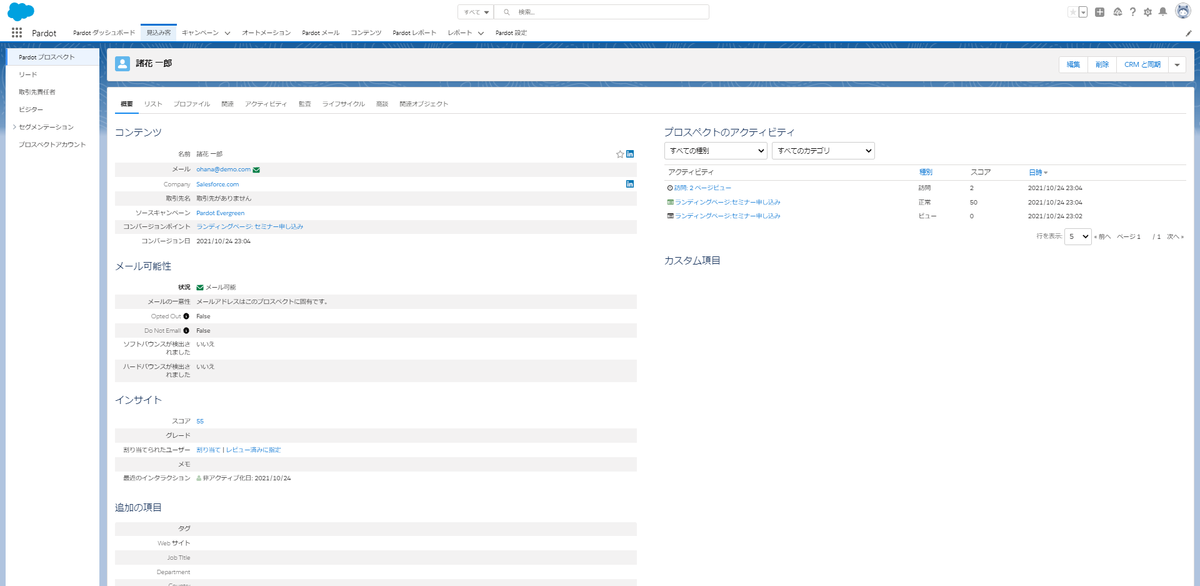Click the favorites star icon in header
The height and width of the screenshot is (586, 1200).
point(1072,12)
